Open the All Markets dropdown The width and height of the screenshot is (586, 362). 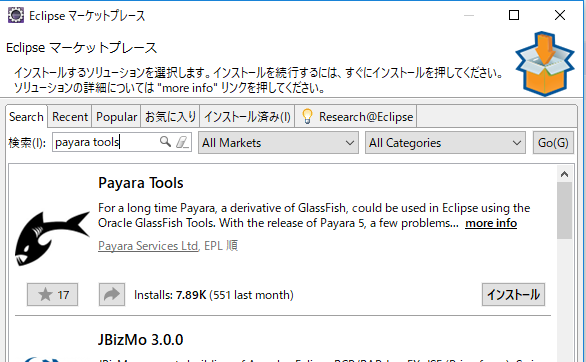(x=278, y=143)
